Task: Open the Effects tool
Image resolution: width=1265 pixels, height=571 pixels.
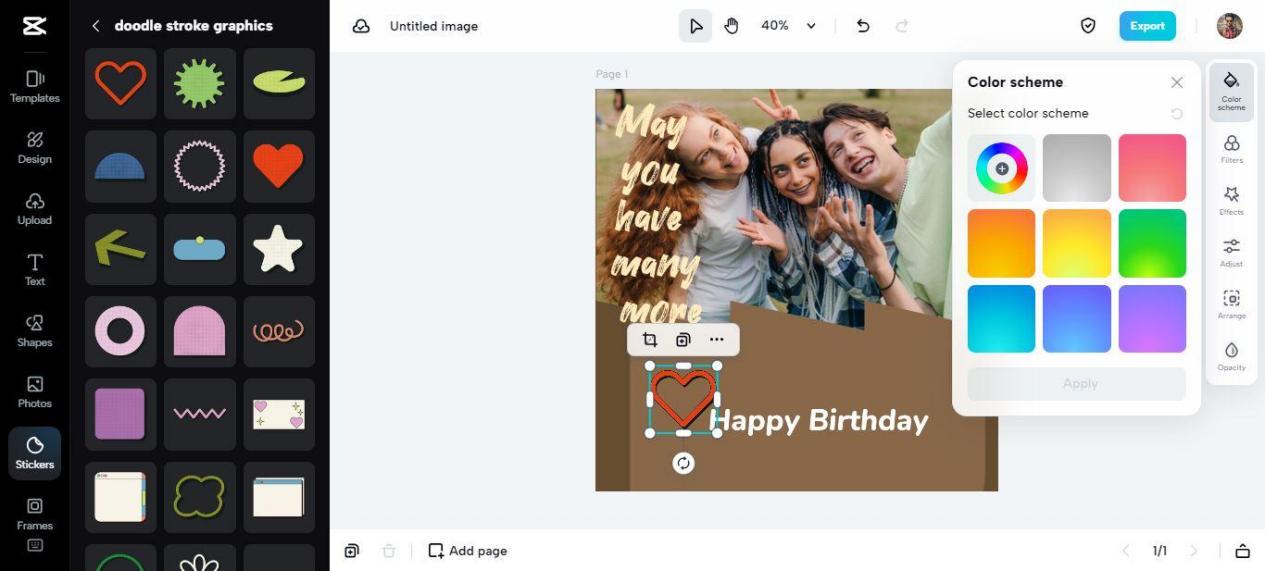Action: 1231,201
